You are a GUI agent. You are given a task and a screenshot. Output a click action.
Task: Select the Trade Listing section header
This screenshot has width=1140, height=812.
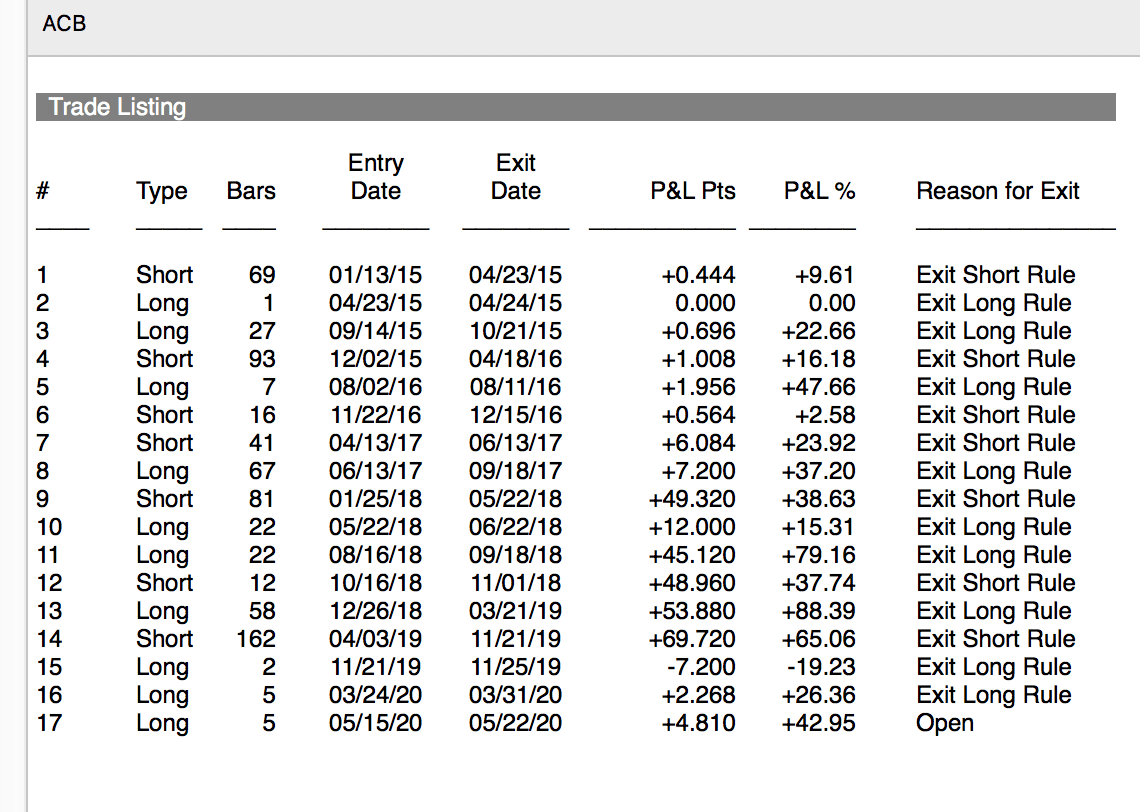pos(117,107)
